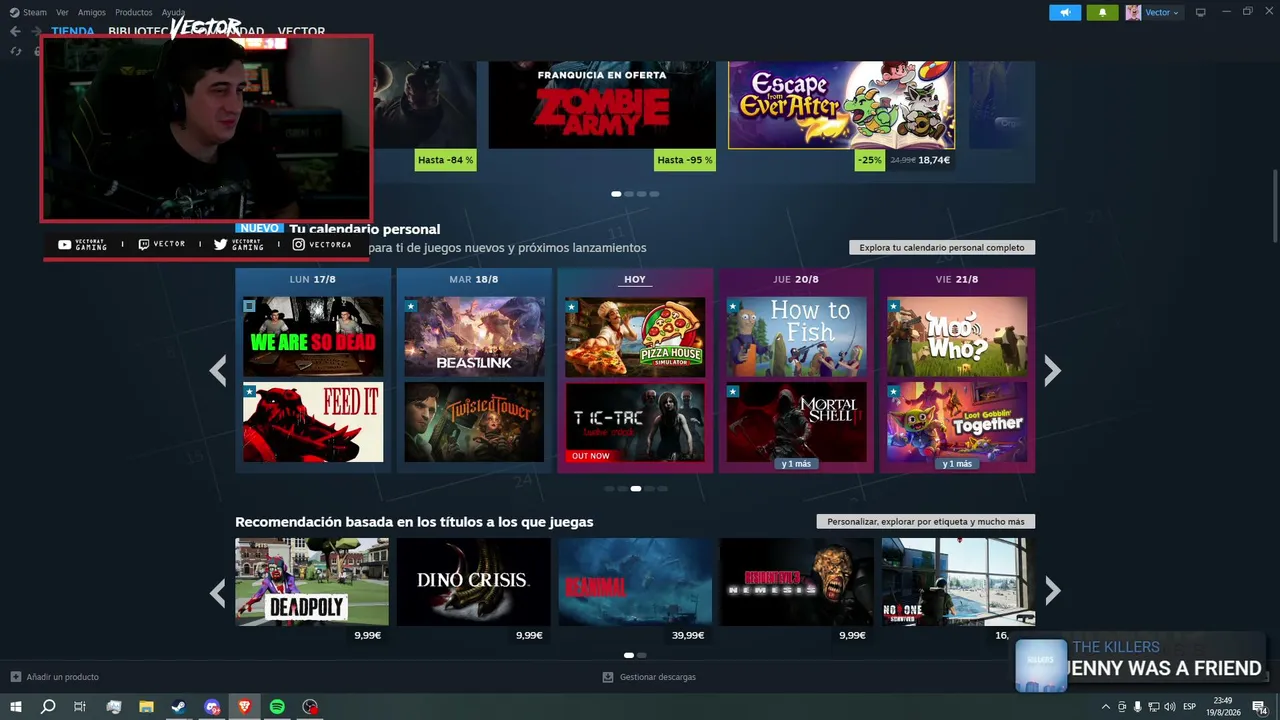Select the second recommendations page dot
The image size is (1280, 720).
pyautogui.click(x=642, y=656)
